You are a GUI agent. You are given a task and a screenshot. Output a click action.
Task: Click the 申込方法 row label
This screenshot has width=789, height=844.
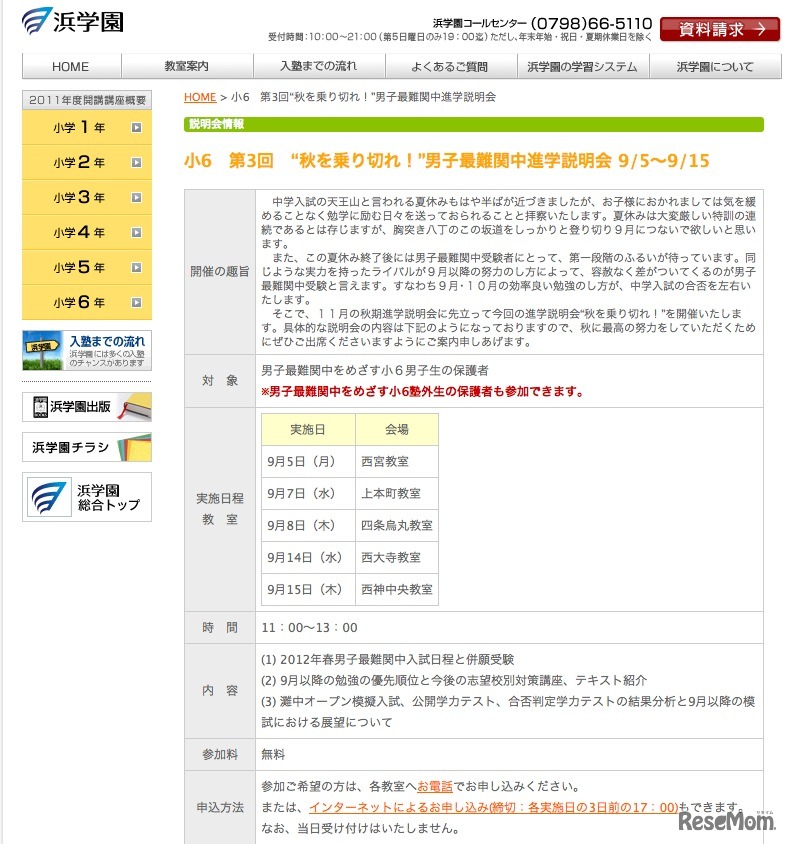pyautogui.click(x=220, y=807)
